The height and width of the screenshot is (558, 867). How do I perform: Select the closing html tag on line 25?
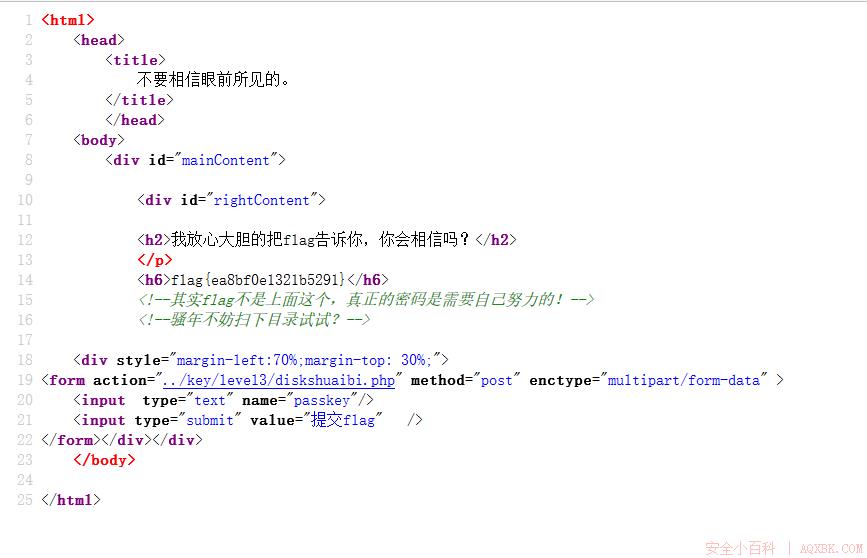[71, 499]
